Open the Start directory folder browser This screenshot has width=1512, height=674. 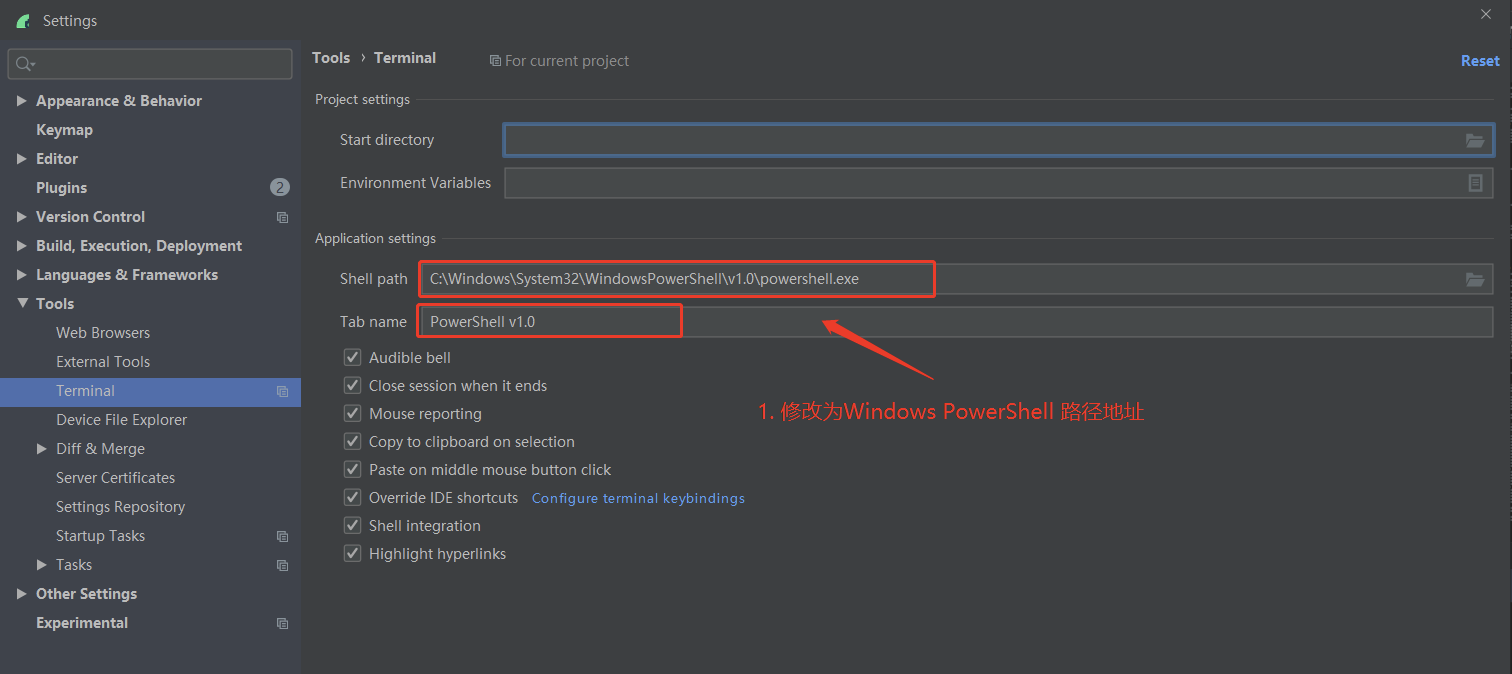click(1475, 141)
